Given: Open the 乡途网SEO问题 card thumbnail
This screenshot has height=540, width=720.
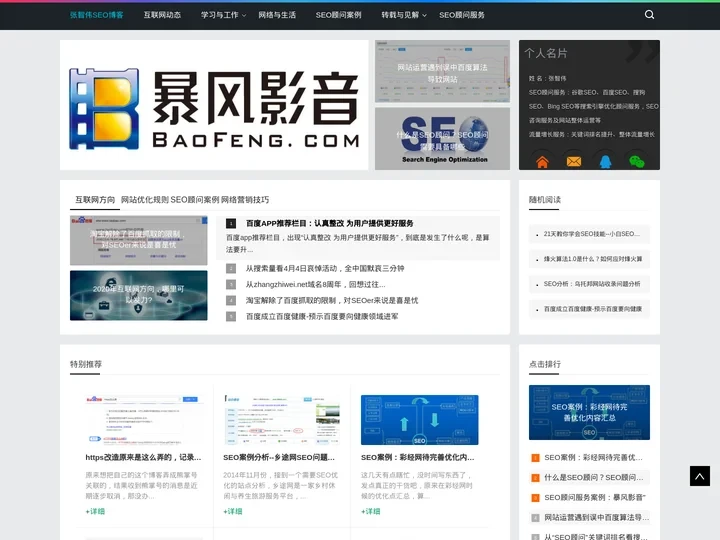Looking at the screenshot, I should click(x=281, y=420).
